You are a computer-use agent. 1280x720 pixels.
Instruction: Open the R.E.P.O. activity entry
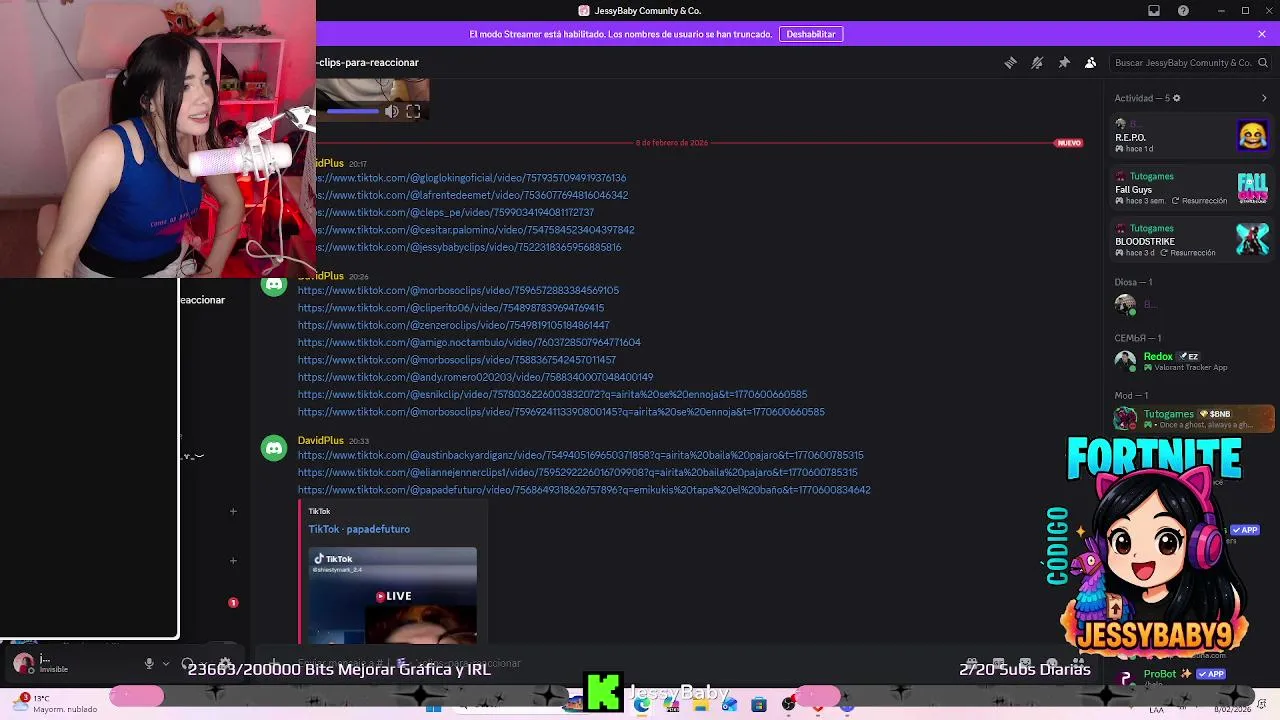click(x=1192, y=136)
